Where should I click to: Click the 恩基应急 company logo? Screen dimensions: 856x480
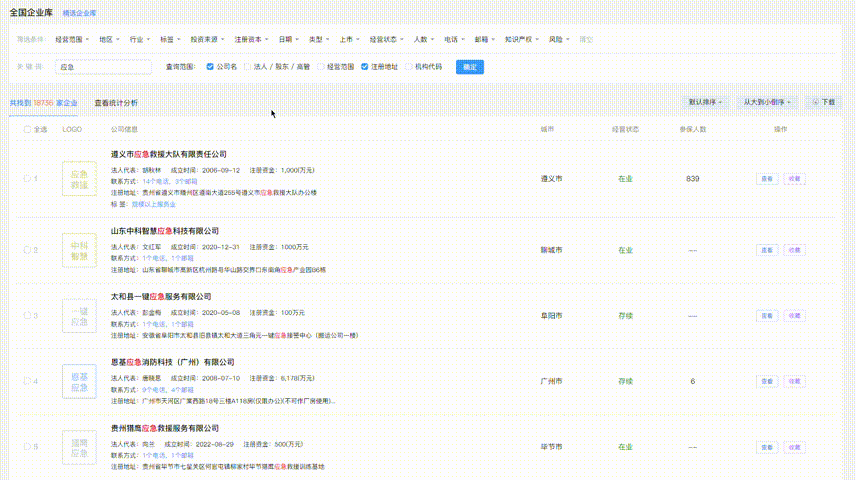[79, 381]
